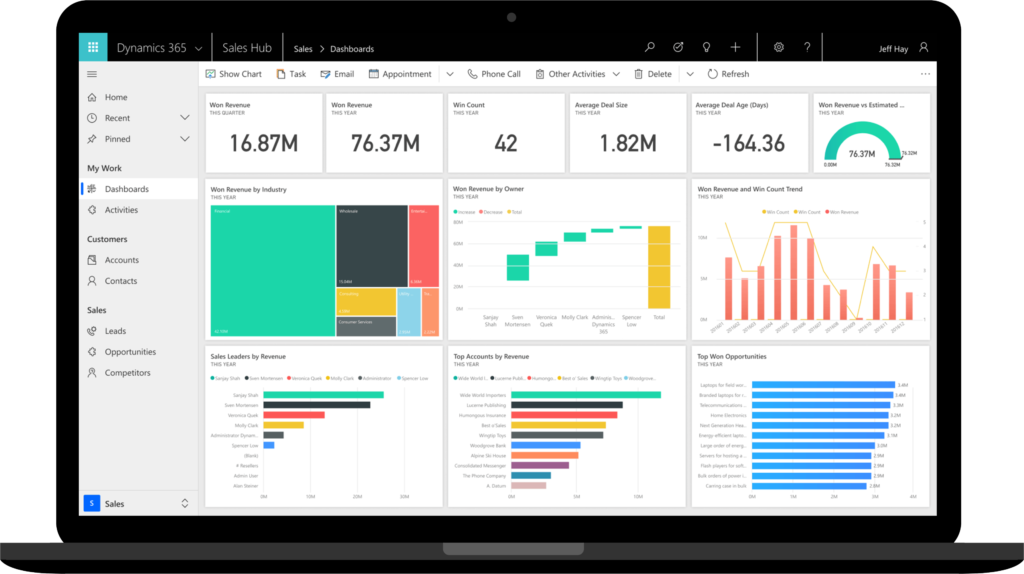Open the Other Activities dropdown chevron
The height and width of the screenshot is (574, 1024).
pyautogui.click(x=616, y=74)
